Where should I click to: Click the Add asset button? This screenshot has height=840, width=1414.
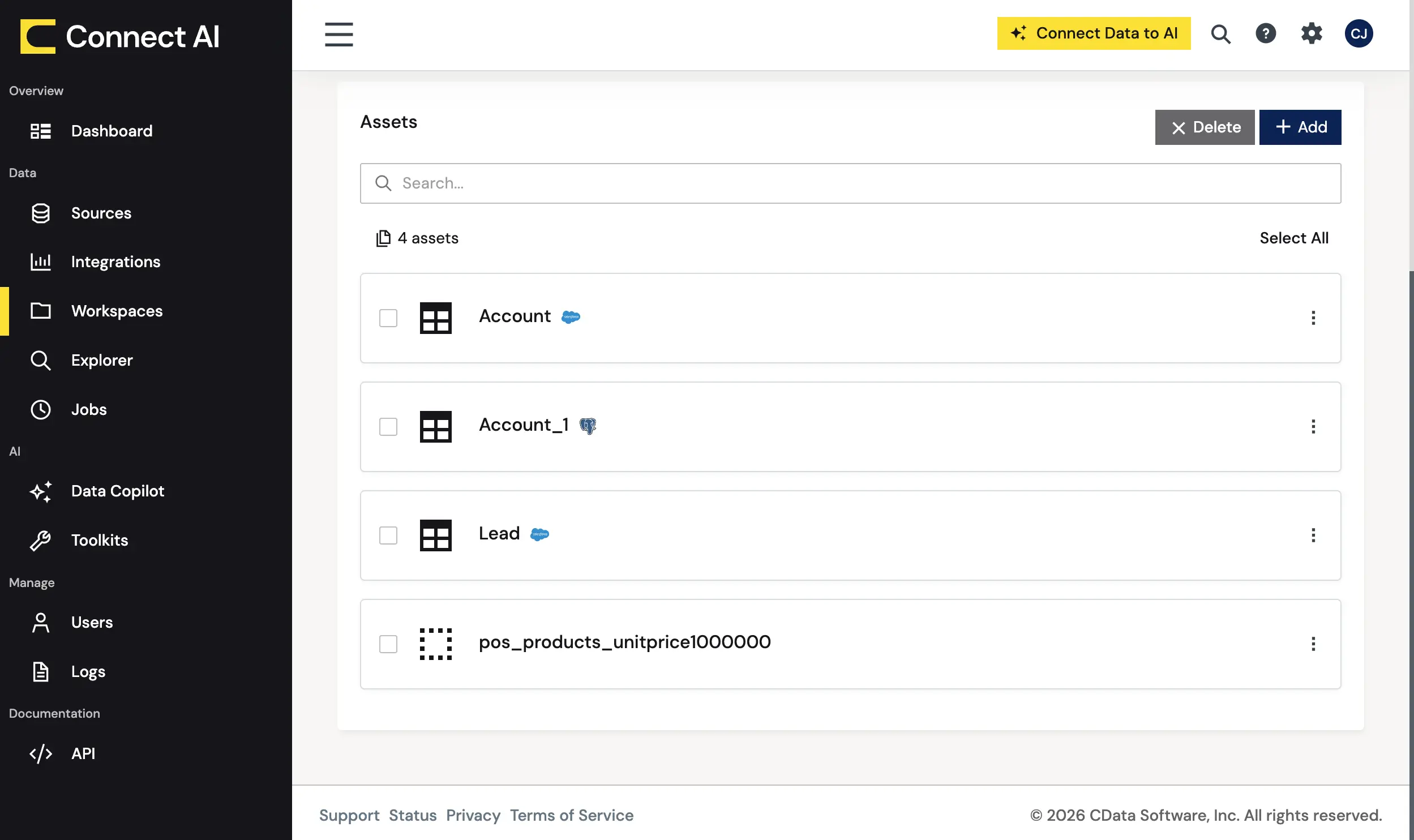point(1300,127)
